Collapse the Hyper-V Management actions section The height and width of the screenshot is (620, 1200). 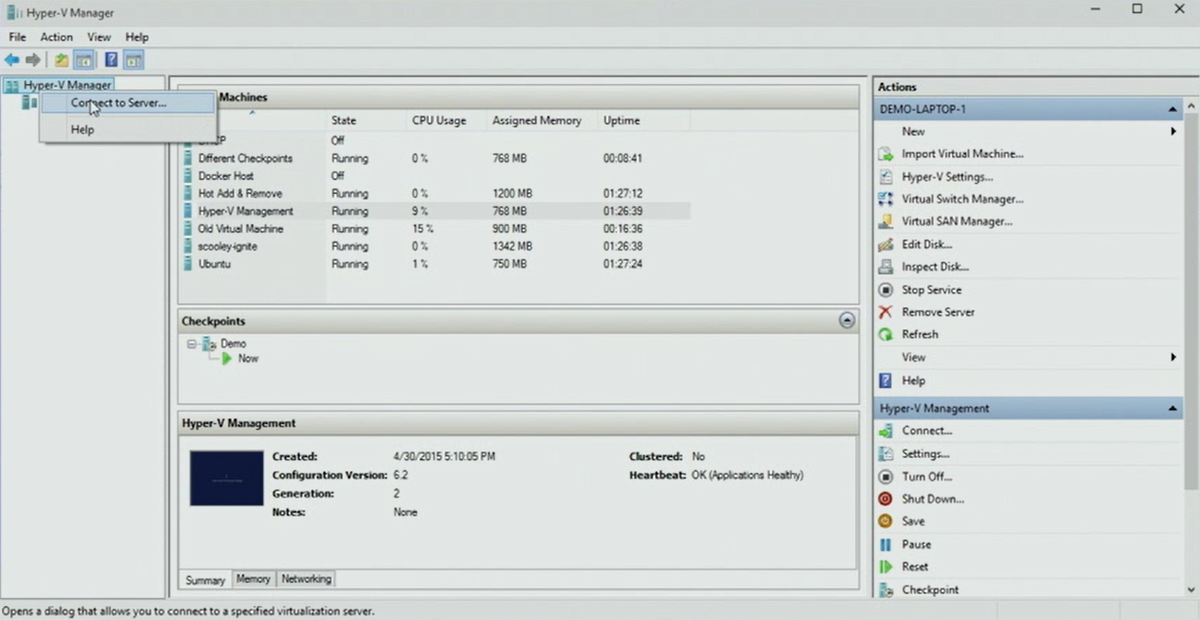1172,408
